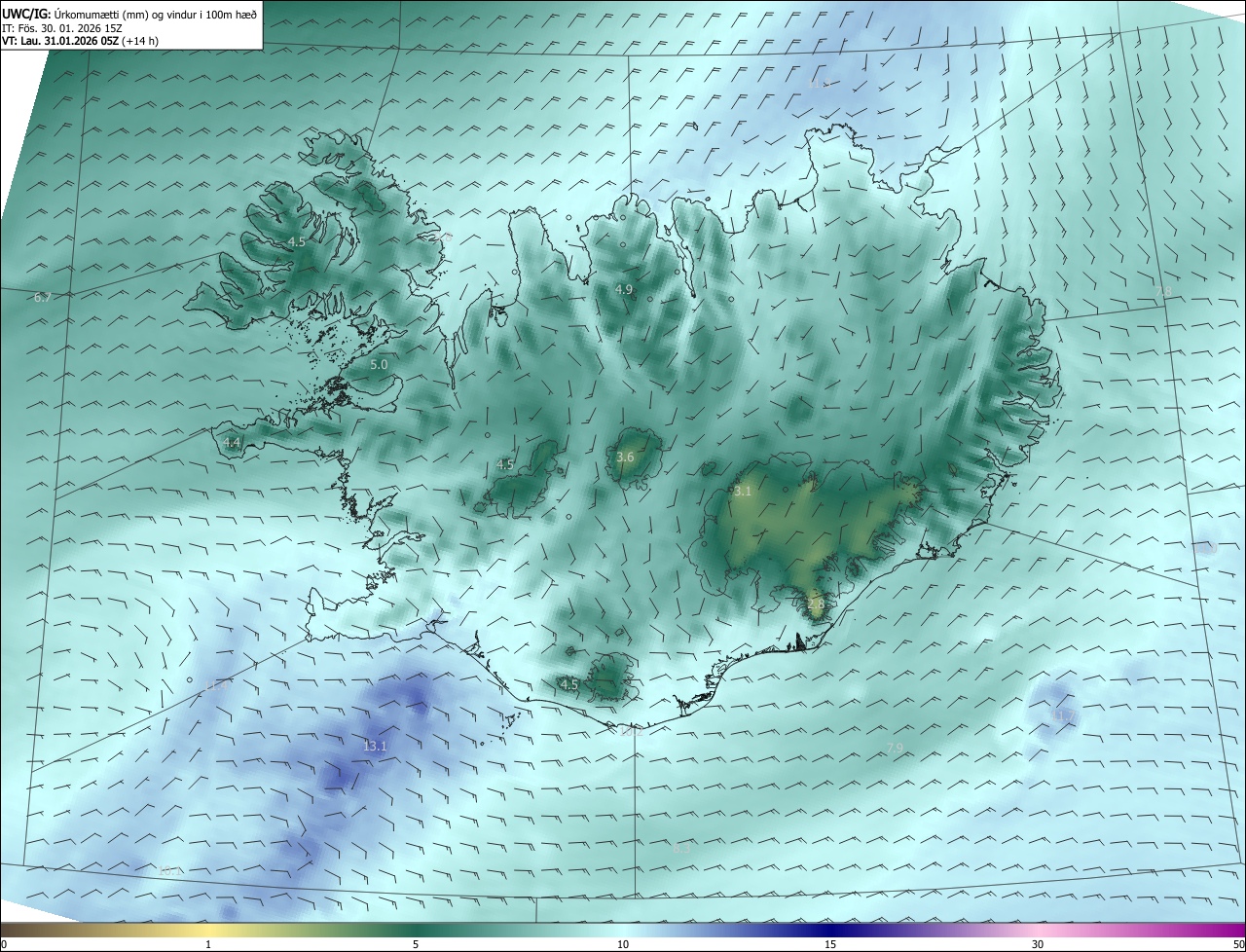Click the color scale at the 5 tick

coord(416,944)
